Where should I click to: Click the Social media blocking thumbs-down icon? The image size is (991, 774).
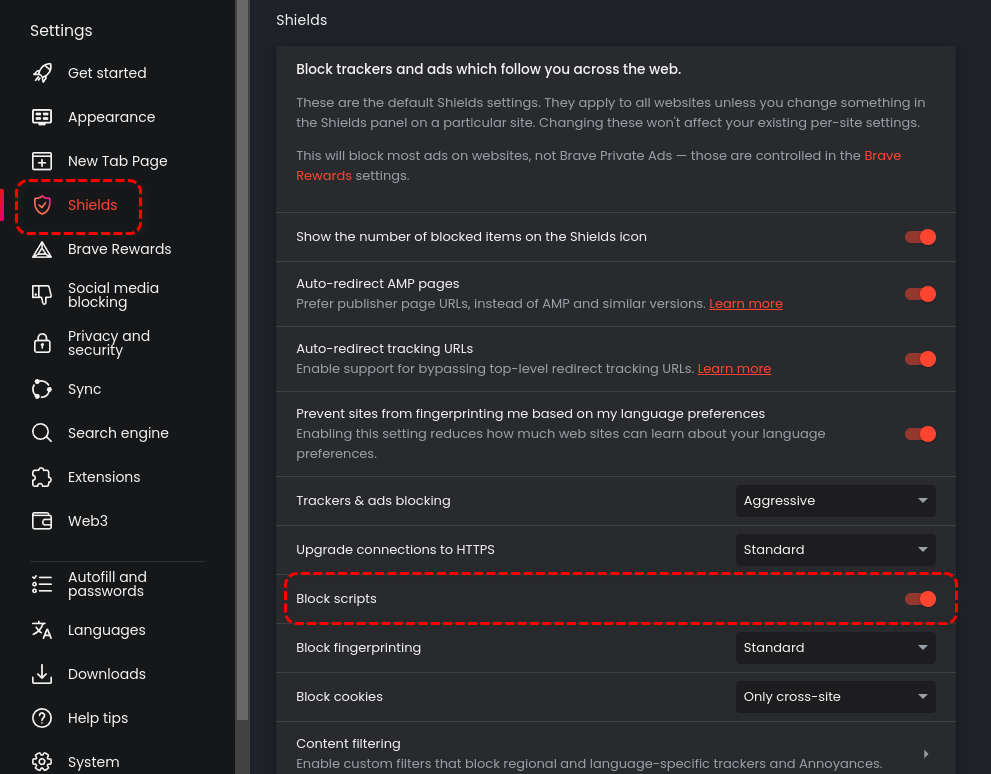coord(42,294)
